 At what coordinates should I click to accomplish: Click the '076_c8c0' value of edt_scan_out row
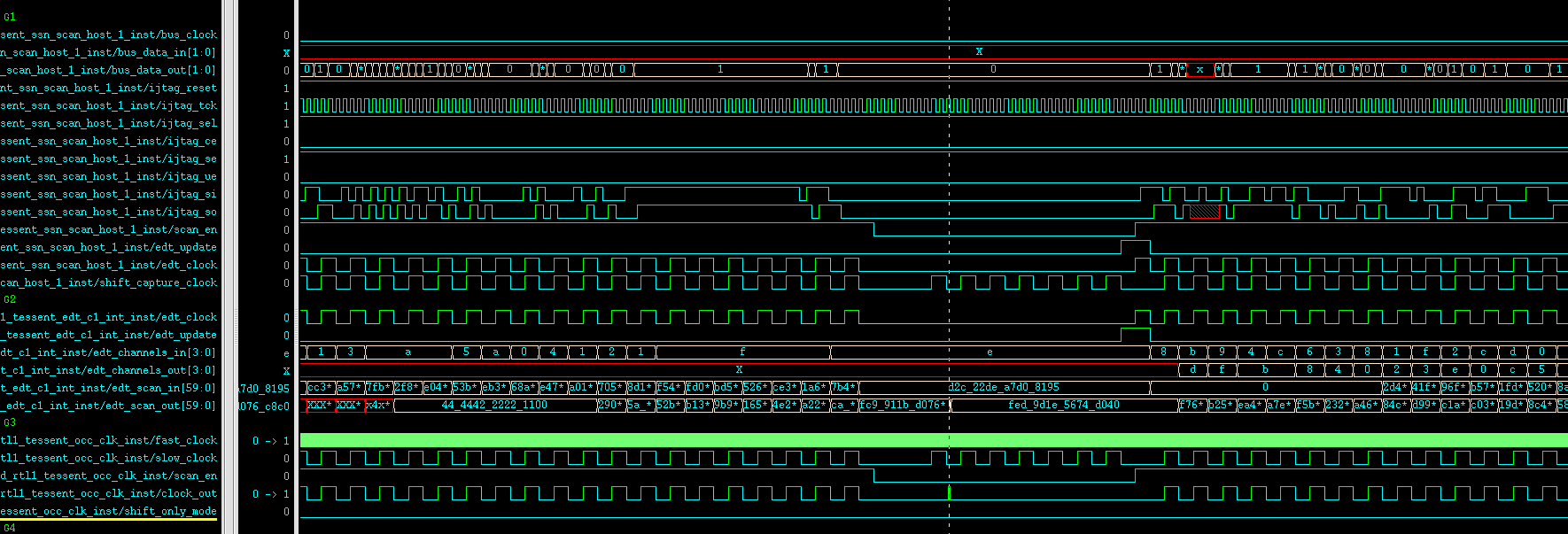[264, 406]
